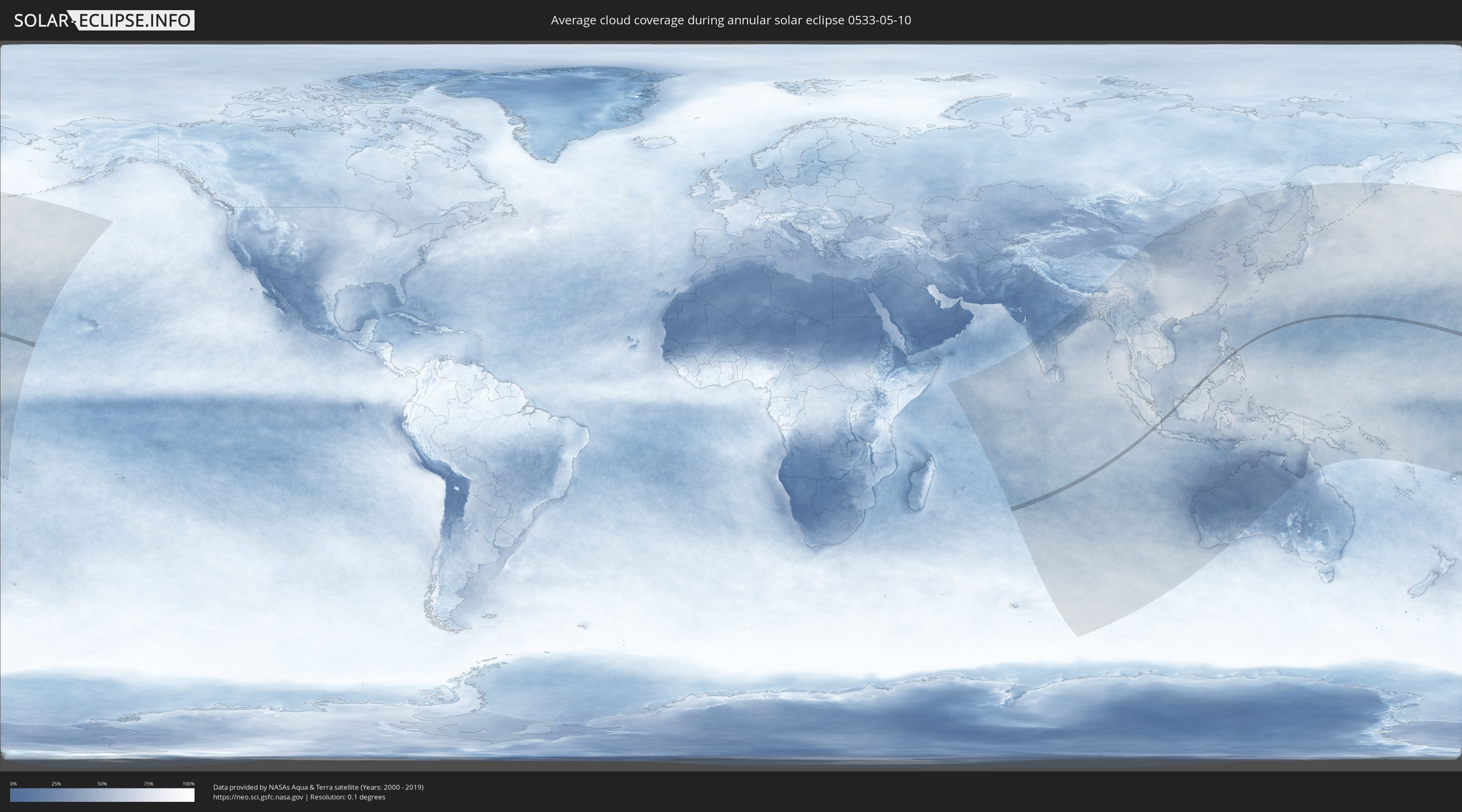Click the 0% label on the legend

tap(13, 784)
